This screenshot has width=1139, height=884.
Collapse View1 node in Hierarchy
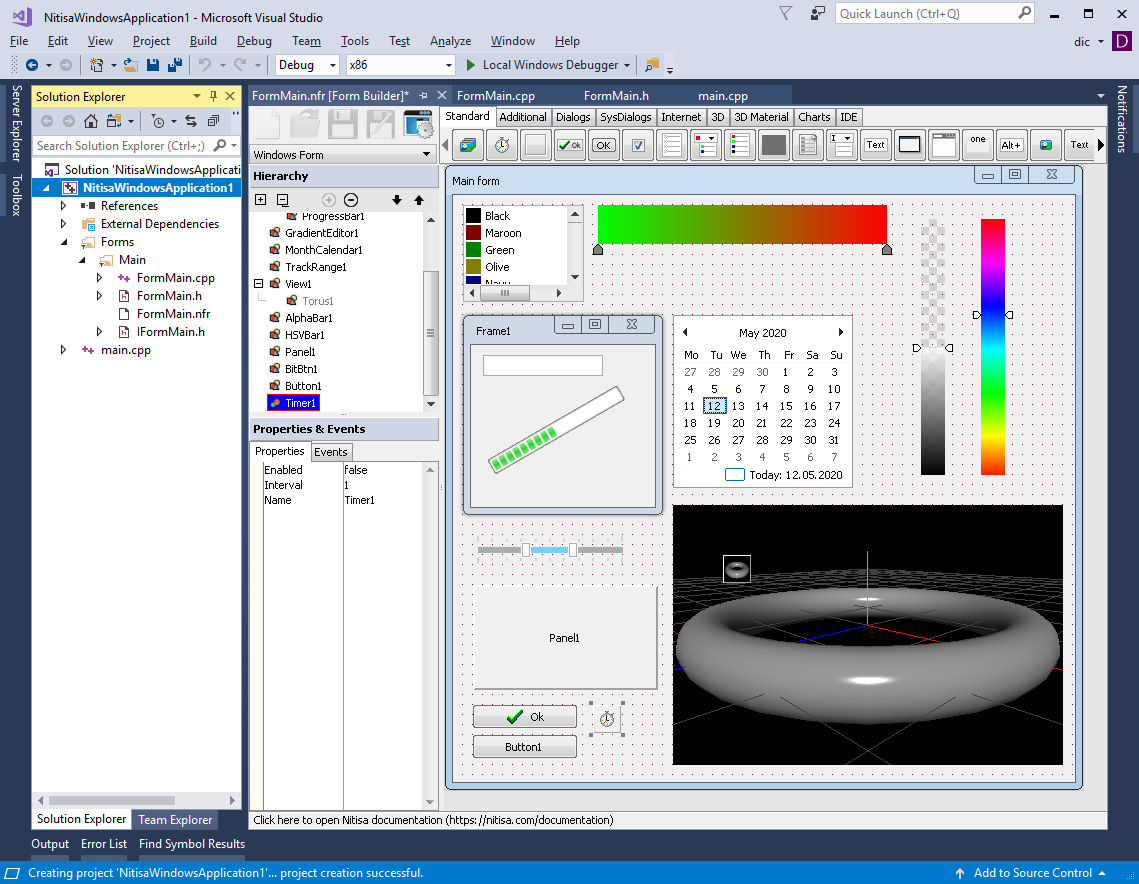click(x=259, y=283)
